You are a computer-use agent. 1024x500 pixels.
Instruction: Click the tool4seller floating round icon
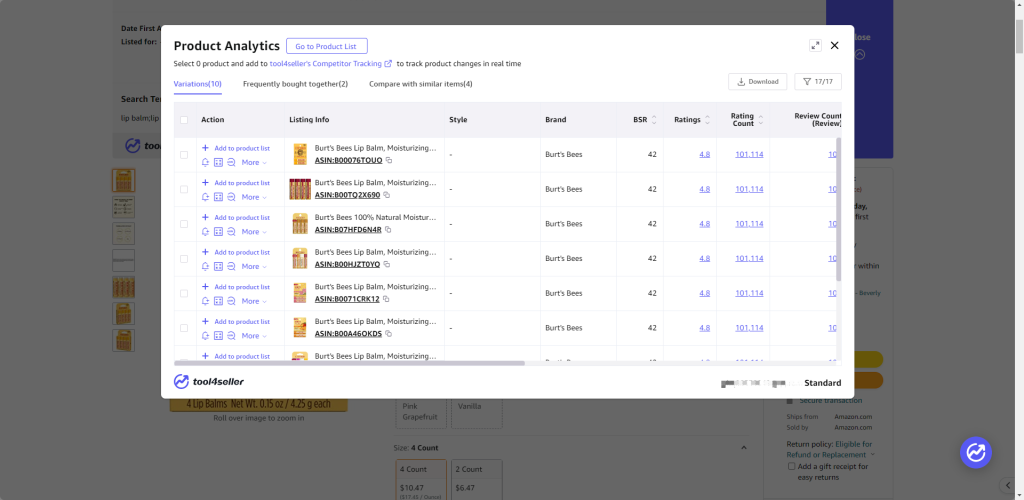(x=976, y=452)
